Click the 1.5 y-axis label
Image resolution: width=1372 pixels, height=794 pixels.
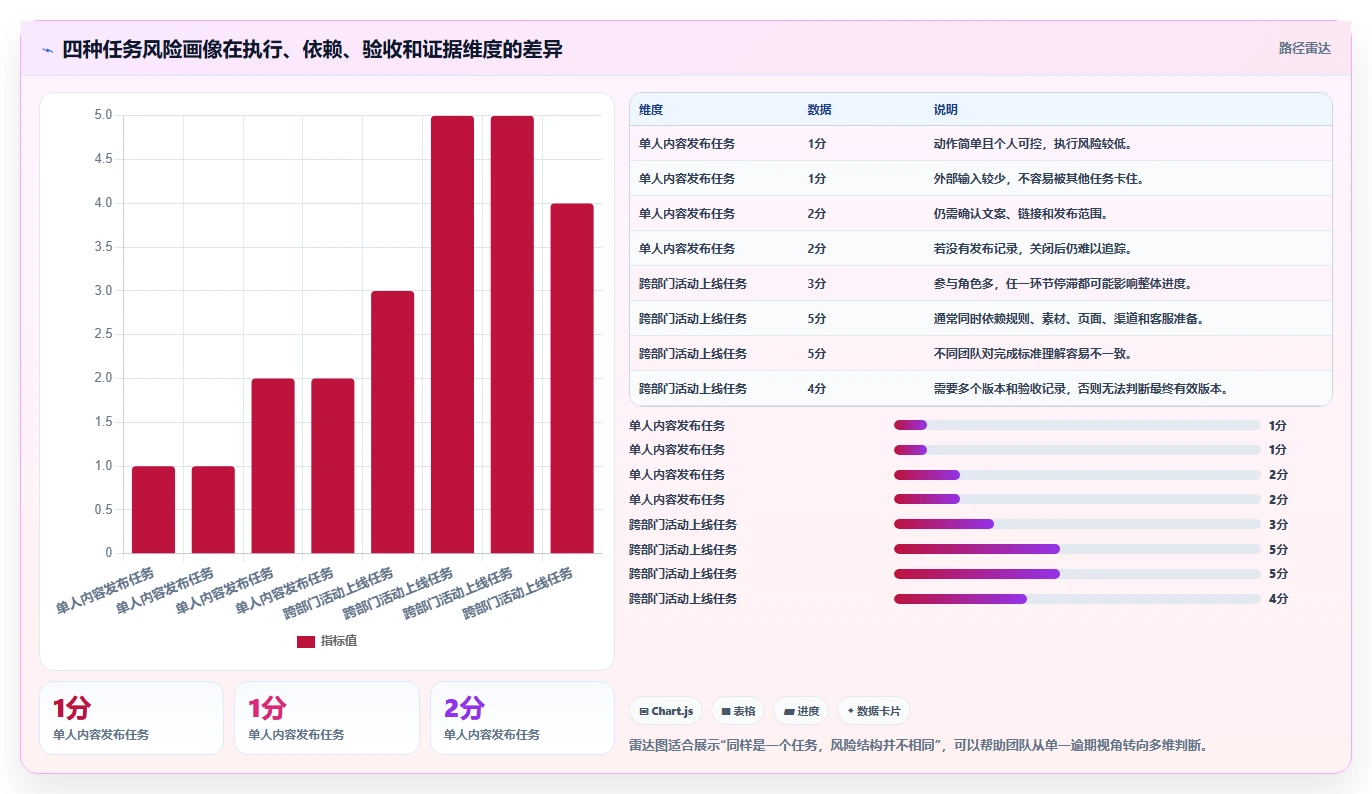click(103, 422)
